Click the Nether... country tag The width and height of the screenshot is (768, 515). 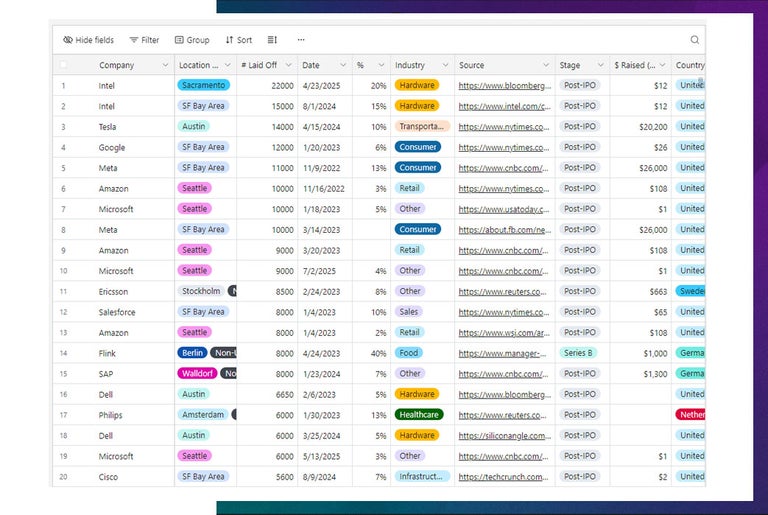[691, 414]
